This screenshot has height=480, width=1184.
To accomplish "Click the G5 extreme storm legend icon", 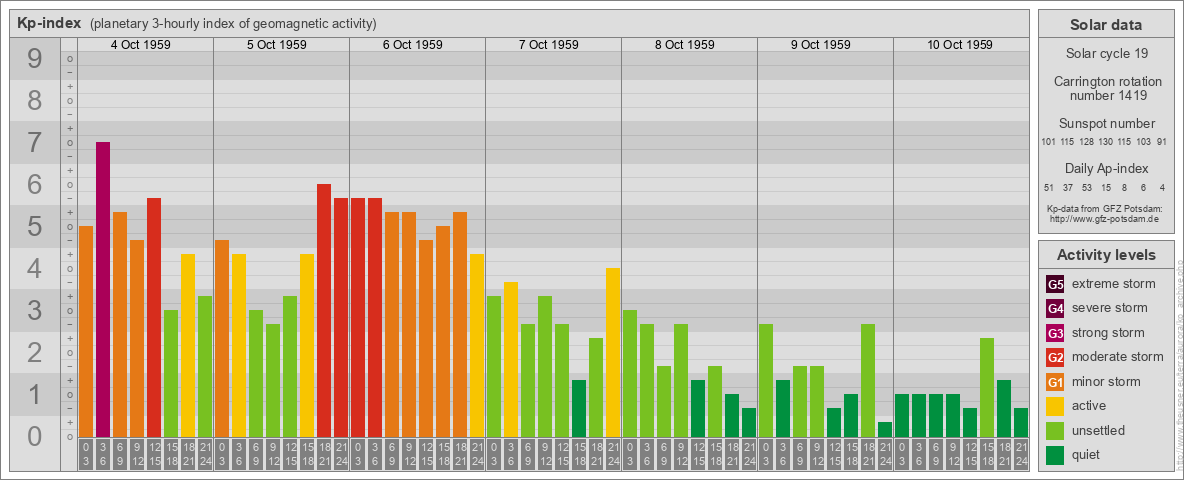I will [1055, 284].
